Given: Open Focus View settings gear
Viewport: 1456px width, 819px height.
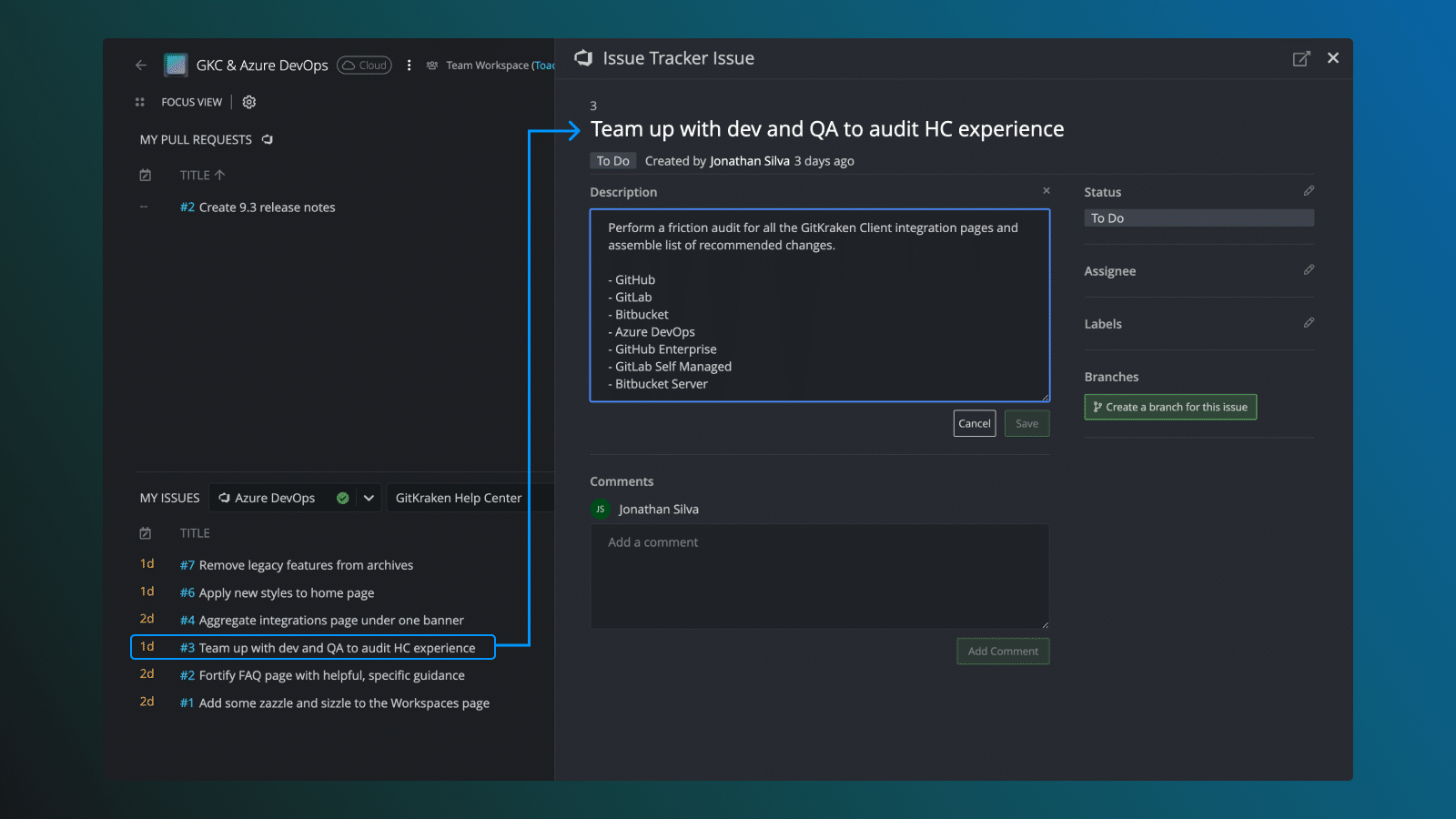Looking at the screenshot, I should (x=249, y=102).
